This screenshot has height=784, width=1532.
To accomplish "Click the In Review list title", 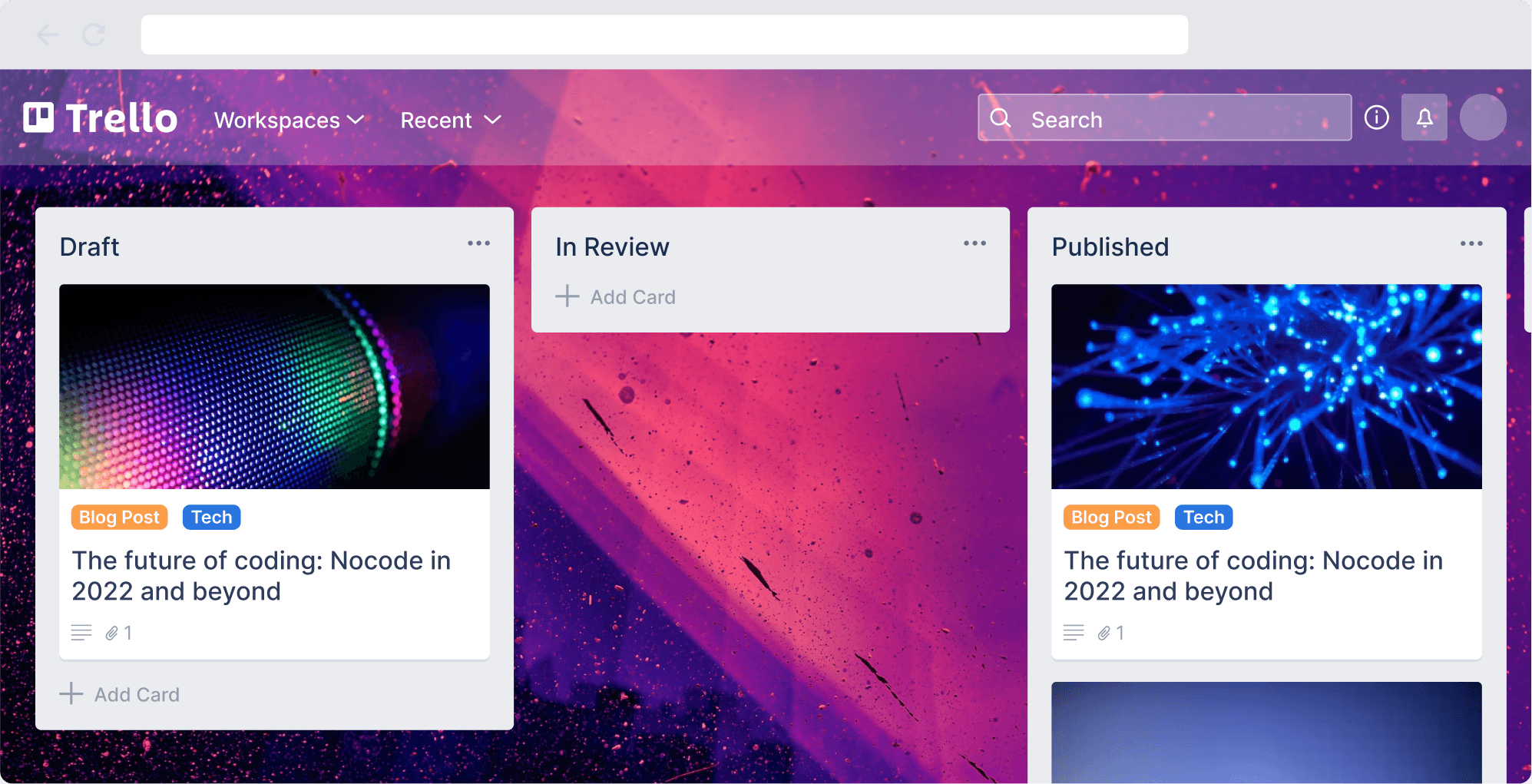I will [x=612, y=246].
